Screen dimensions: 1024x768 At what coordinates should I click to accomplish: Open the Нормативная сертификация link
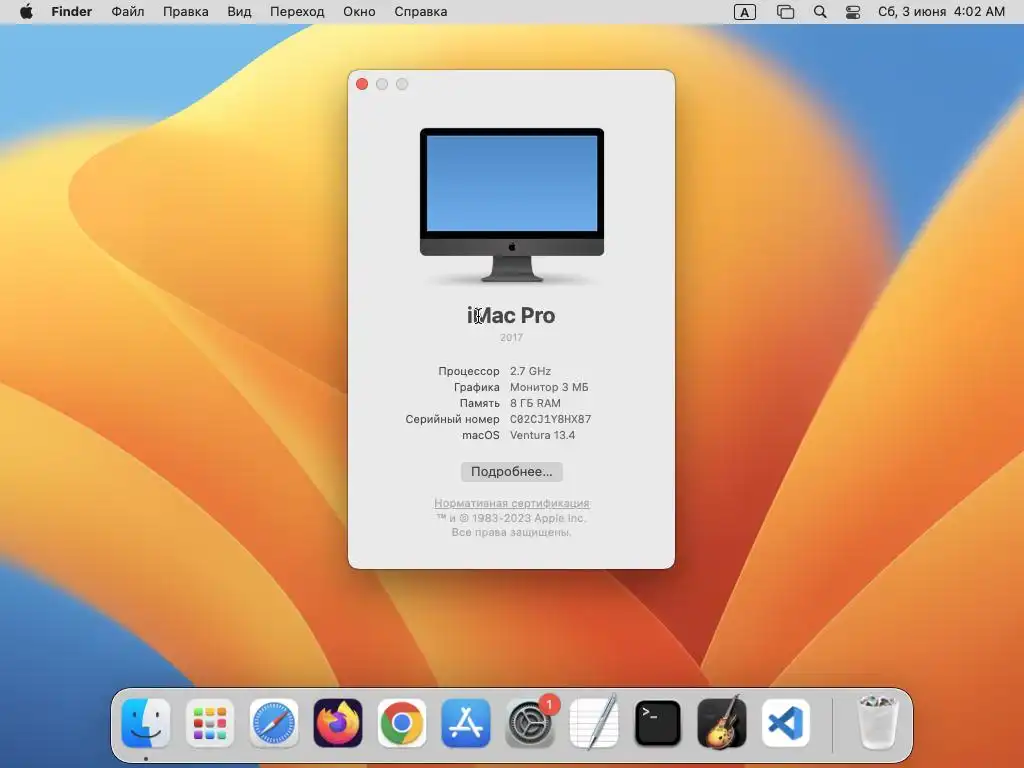pos(511,504)
